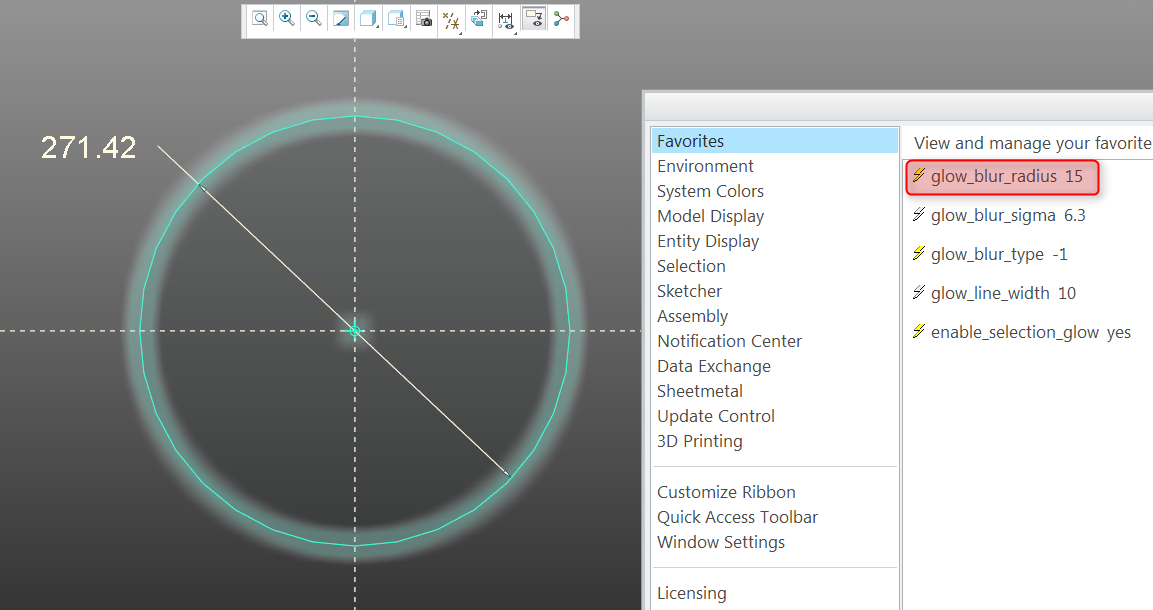Click lightning icon beside glow_line_width
This screenshot has width=1153, height=610.
pos(918,292)
